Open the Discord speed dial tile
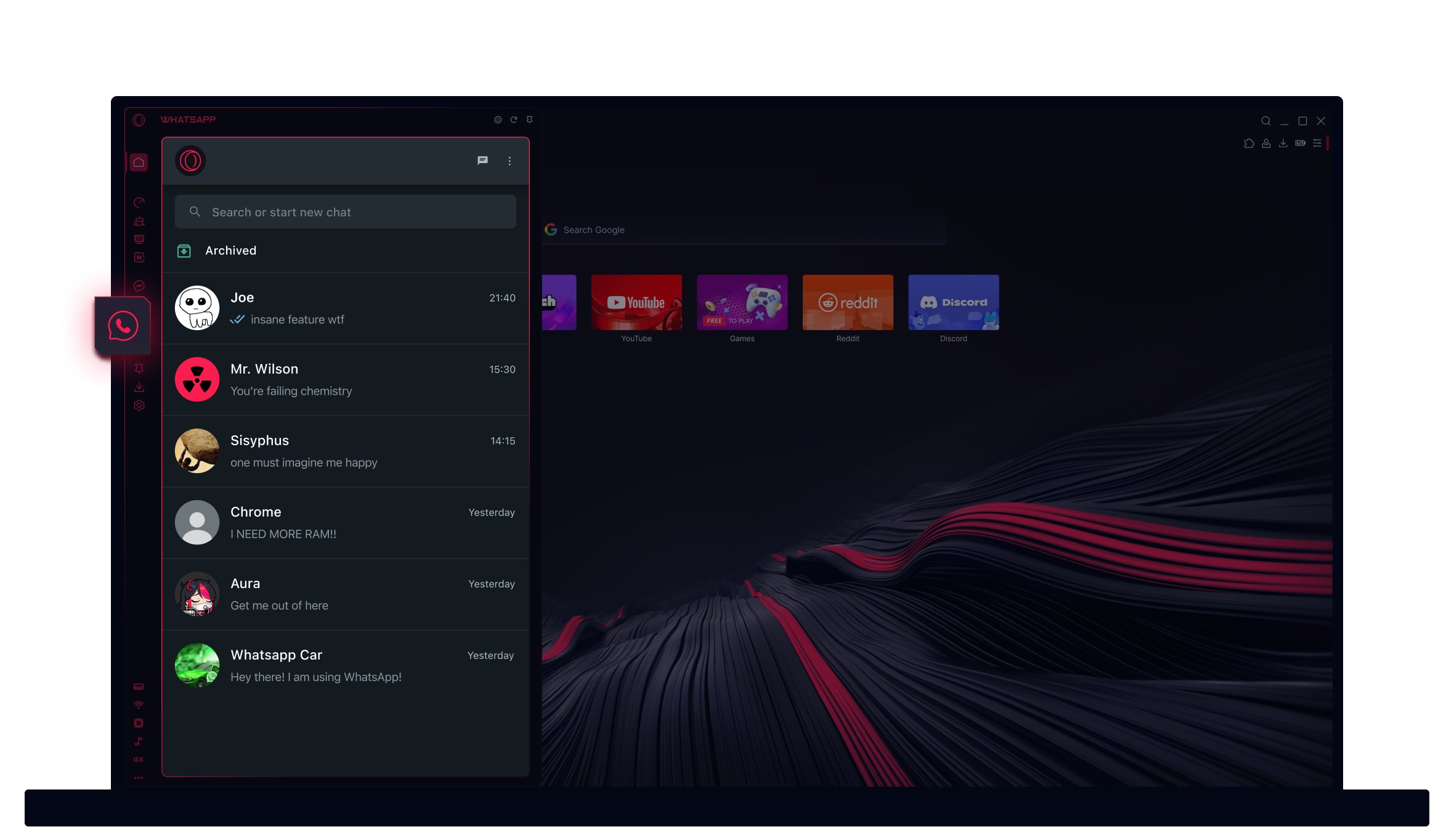 tap(953, 302)
